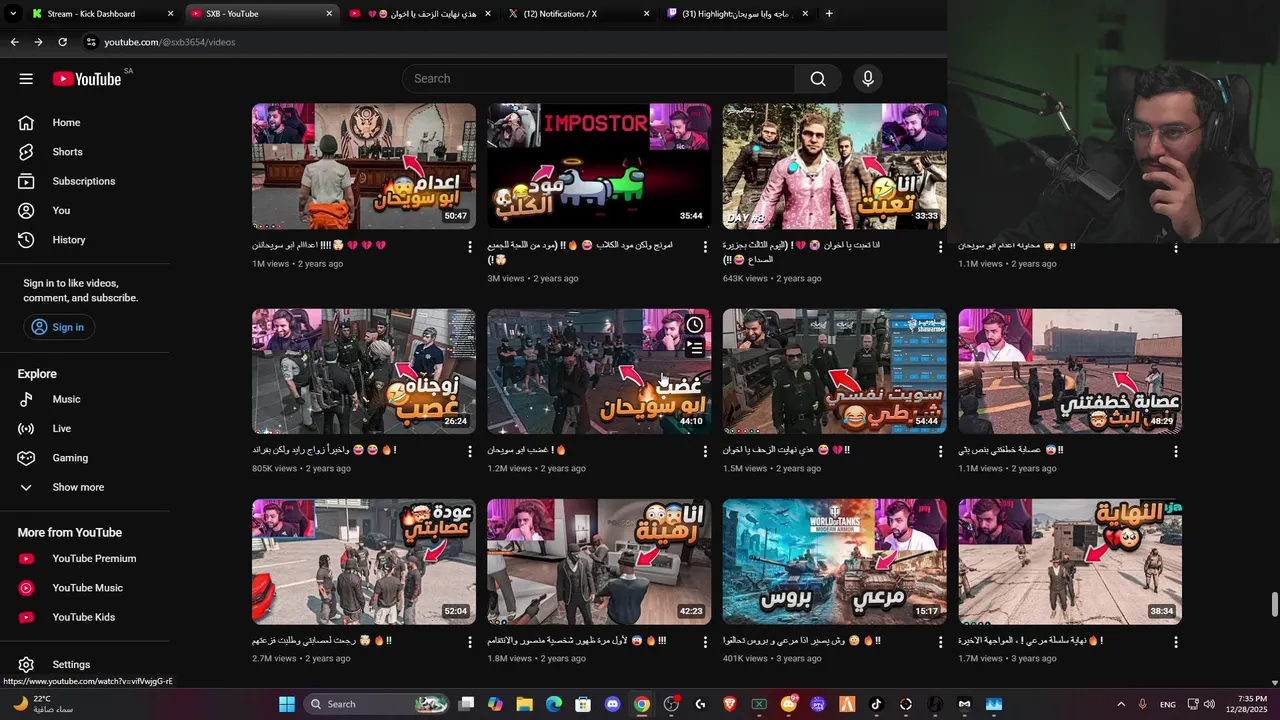Open action menu for the 1M views video
Viewport: 1280px width, 720px height.
[x=470, y=247]
